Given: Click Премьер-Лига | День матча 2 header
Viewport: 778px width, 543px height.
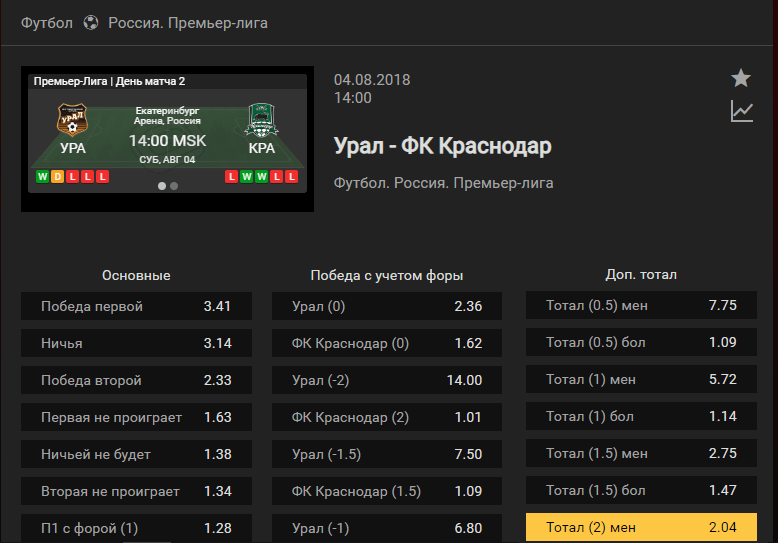Looking at the screenshot, I should pos(109,81).
